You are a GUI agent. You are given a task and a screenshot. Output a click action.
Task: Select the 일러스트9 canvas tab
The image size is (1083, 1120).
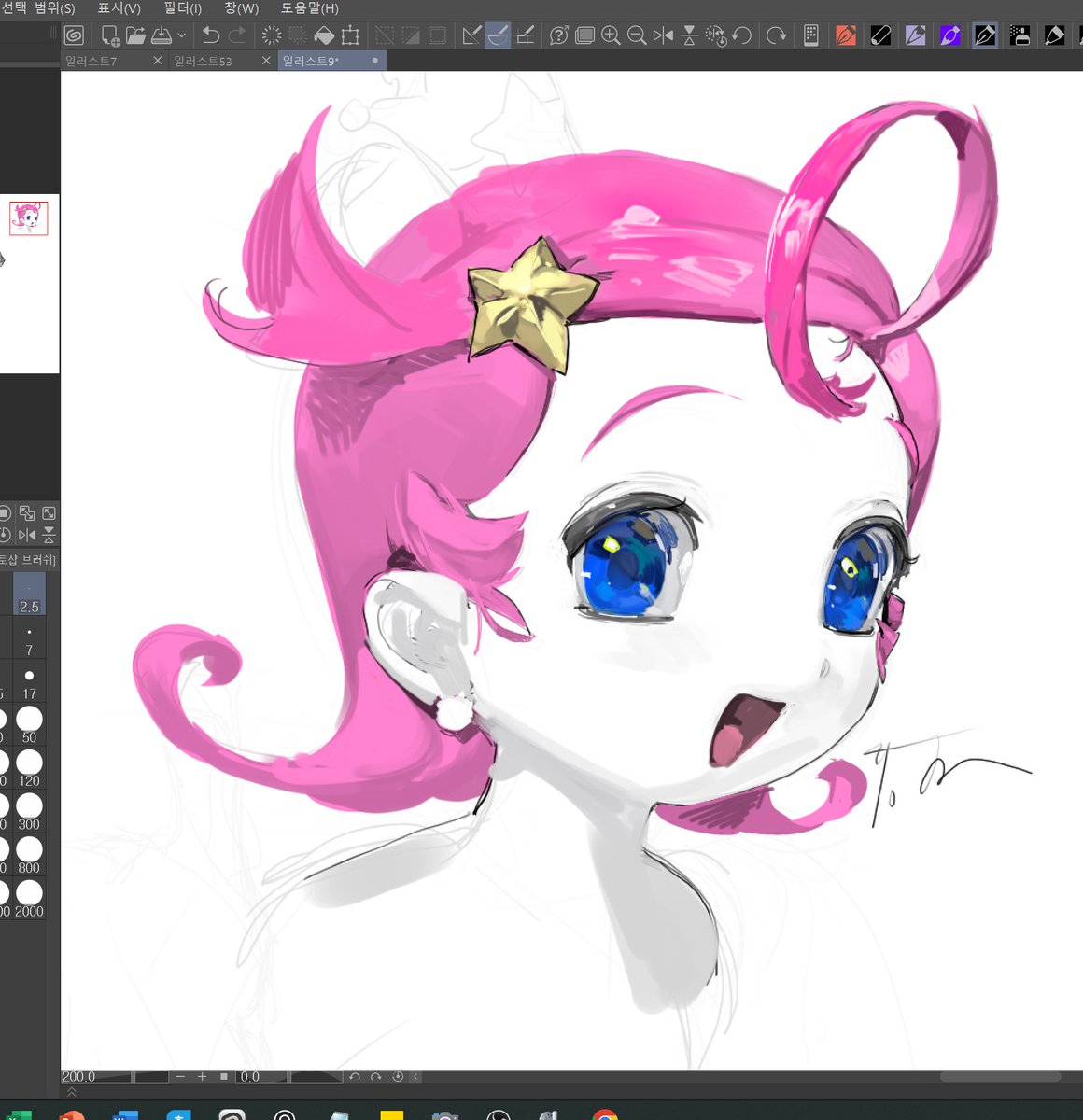(311, 61)
